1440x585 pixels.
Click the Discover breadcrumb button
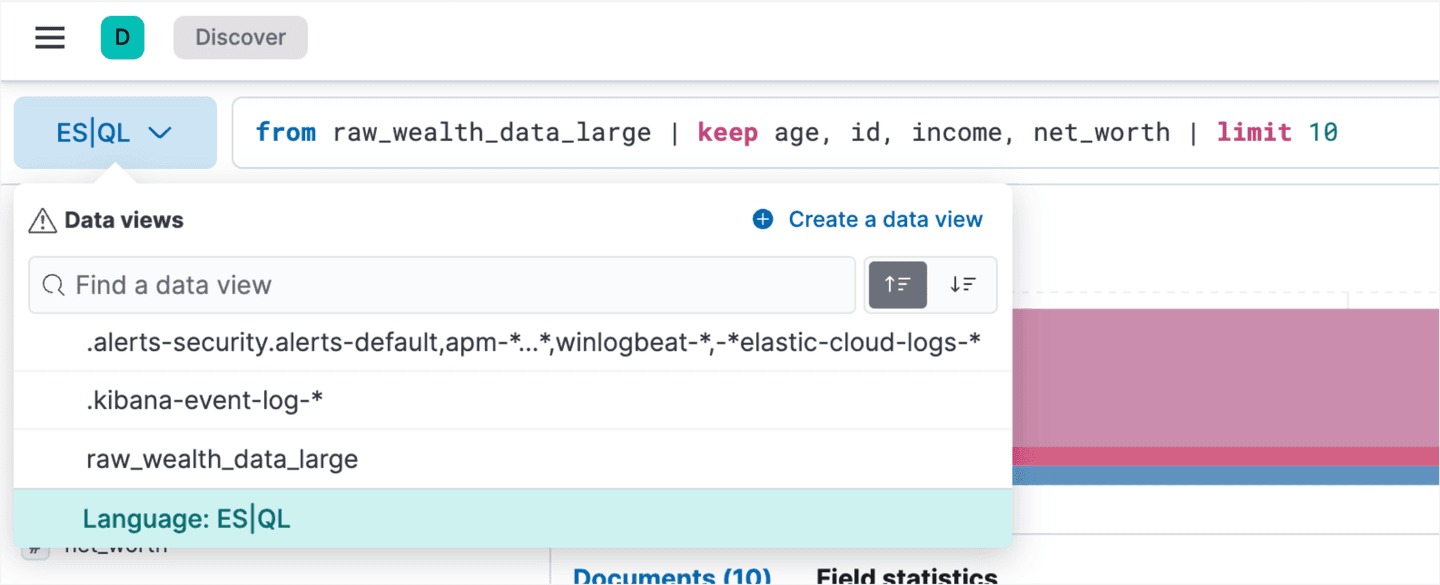[240, 38]
